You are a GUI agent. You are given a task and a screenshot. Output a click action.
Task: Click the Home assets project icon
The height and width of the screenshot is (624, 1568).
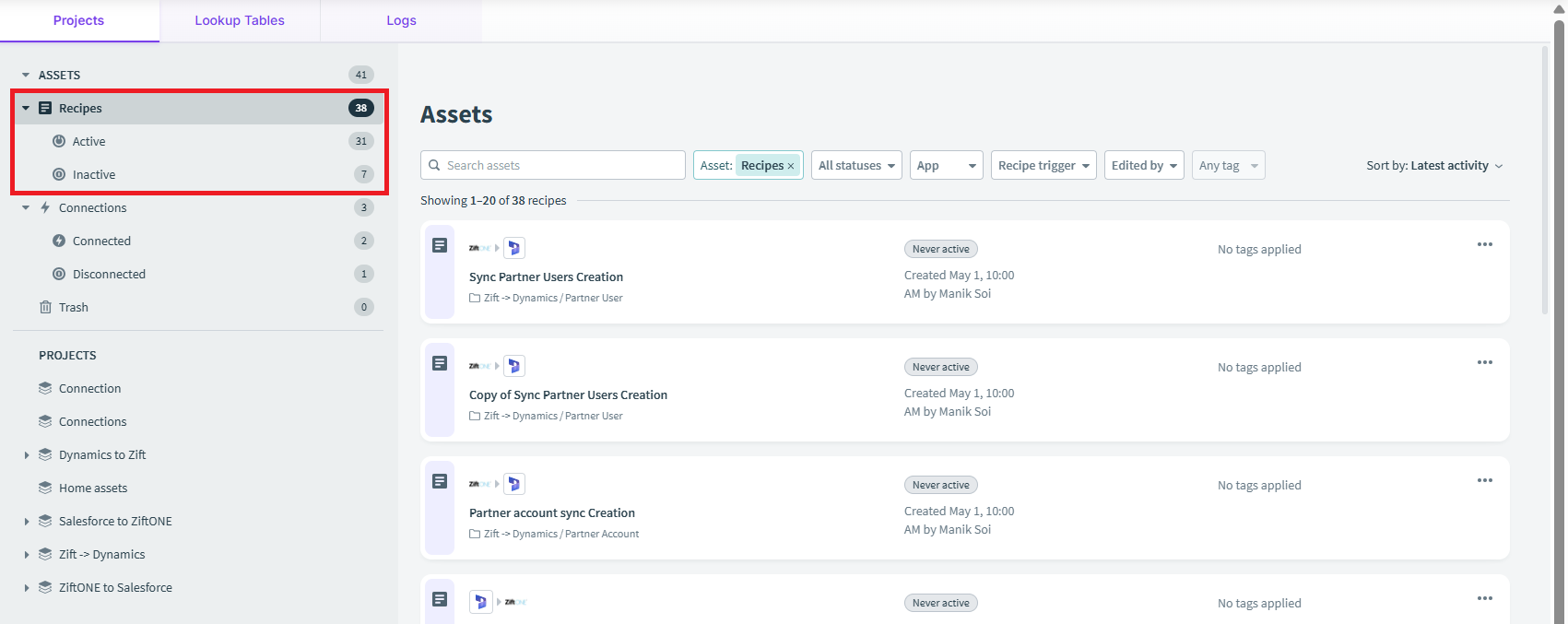click(45, 488)
